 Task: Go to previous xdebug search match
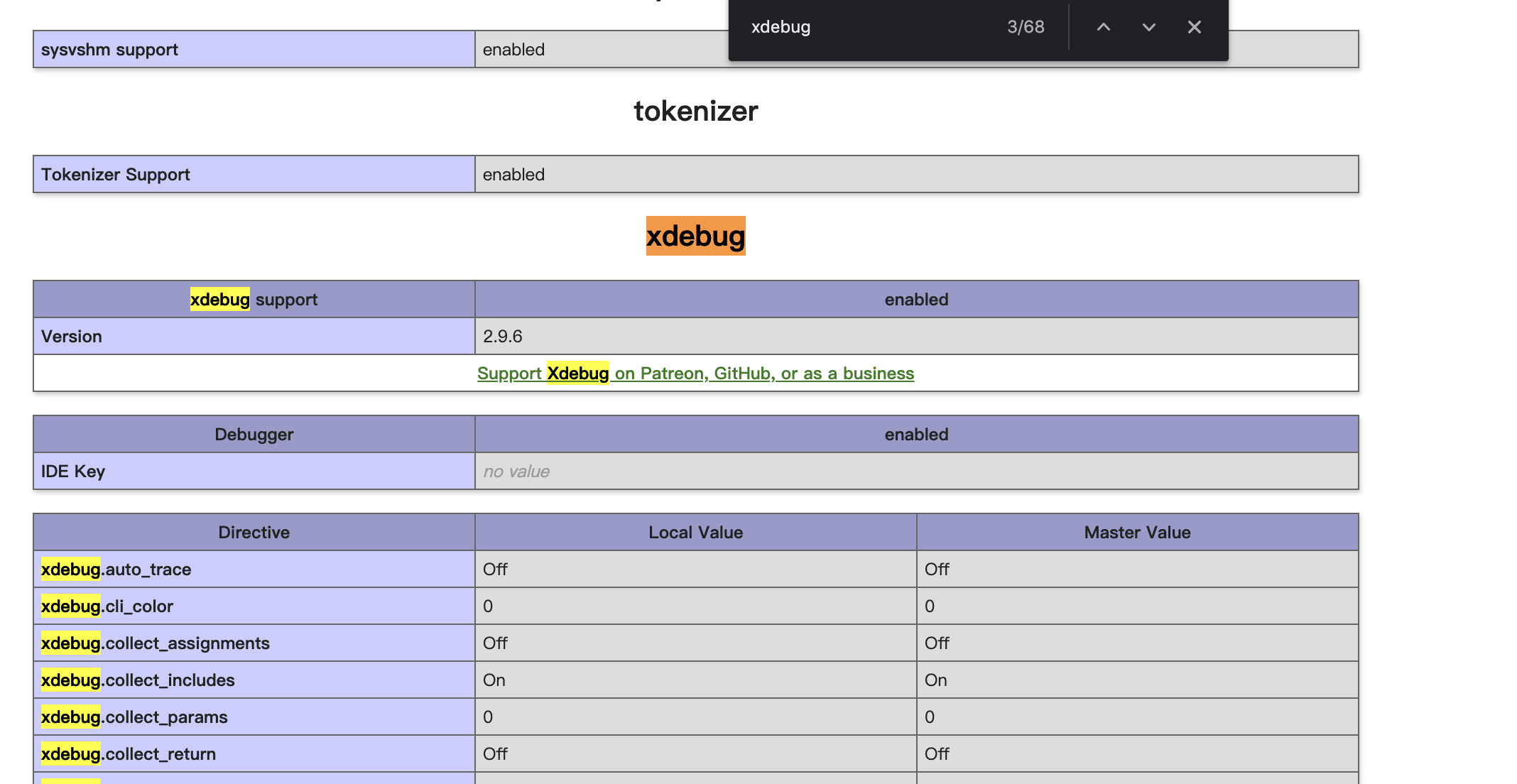[x=1103, y=27]
